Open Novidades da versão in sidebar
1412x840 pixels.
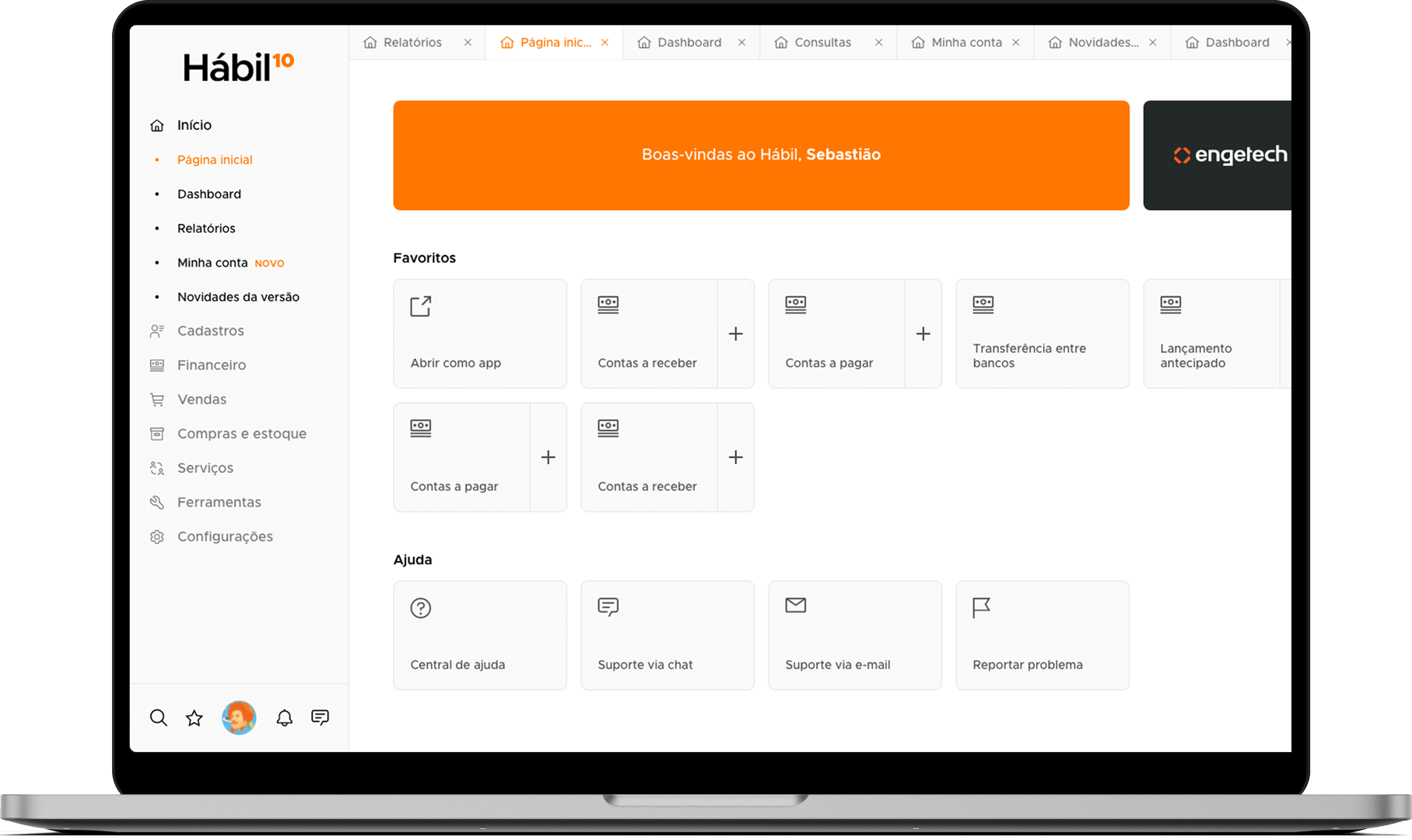pos(238,297)
